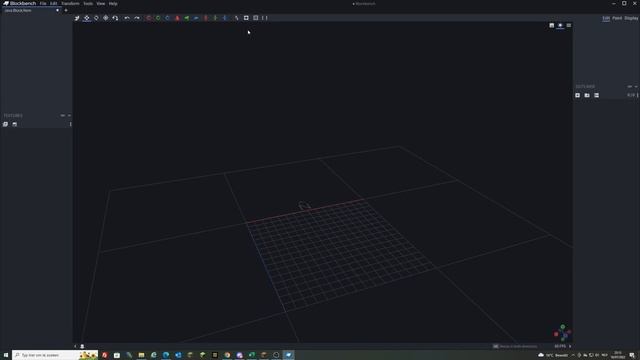Open the taskbar notification center icon
The image size is (640, 360).
coord(632,356)
